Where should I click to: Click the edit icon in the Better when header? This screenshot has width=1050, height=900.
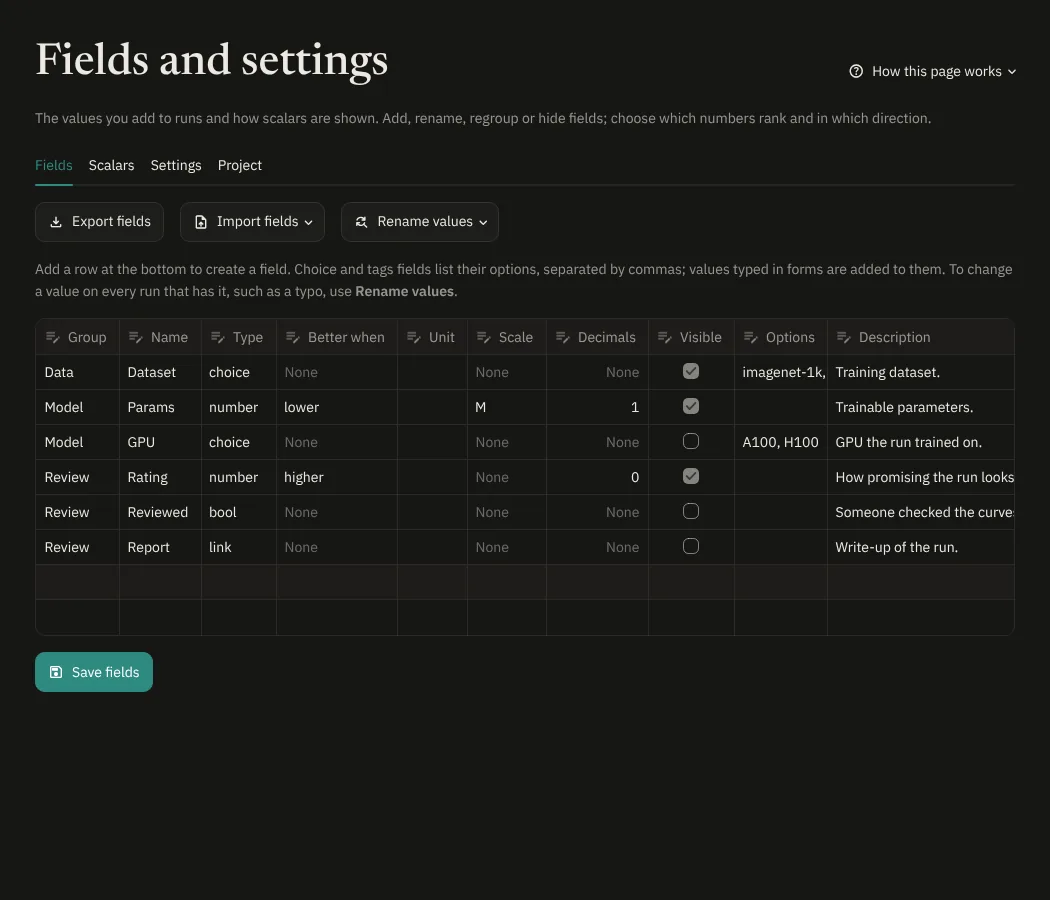(293, 338)
